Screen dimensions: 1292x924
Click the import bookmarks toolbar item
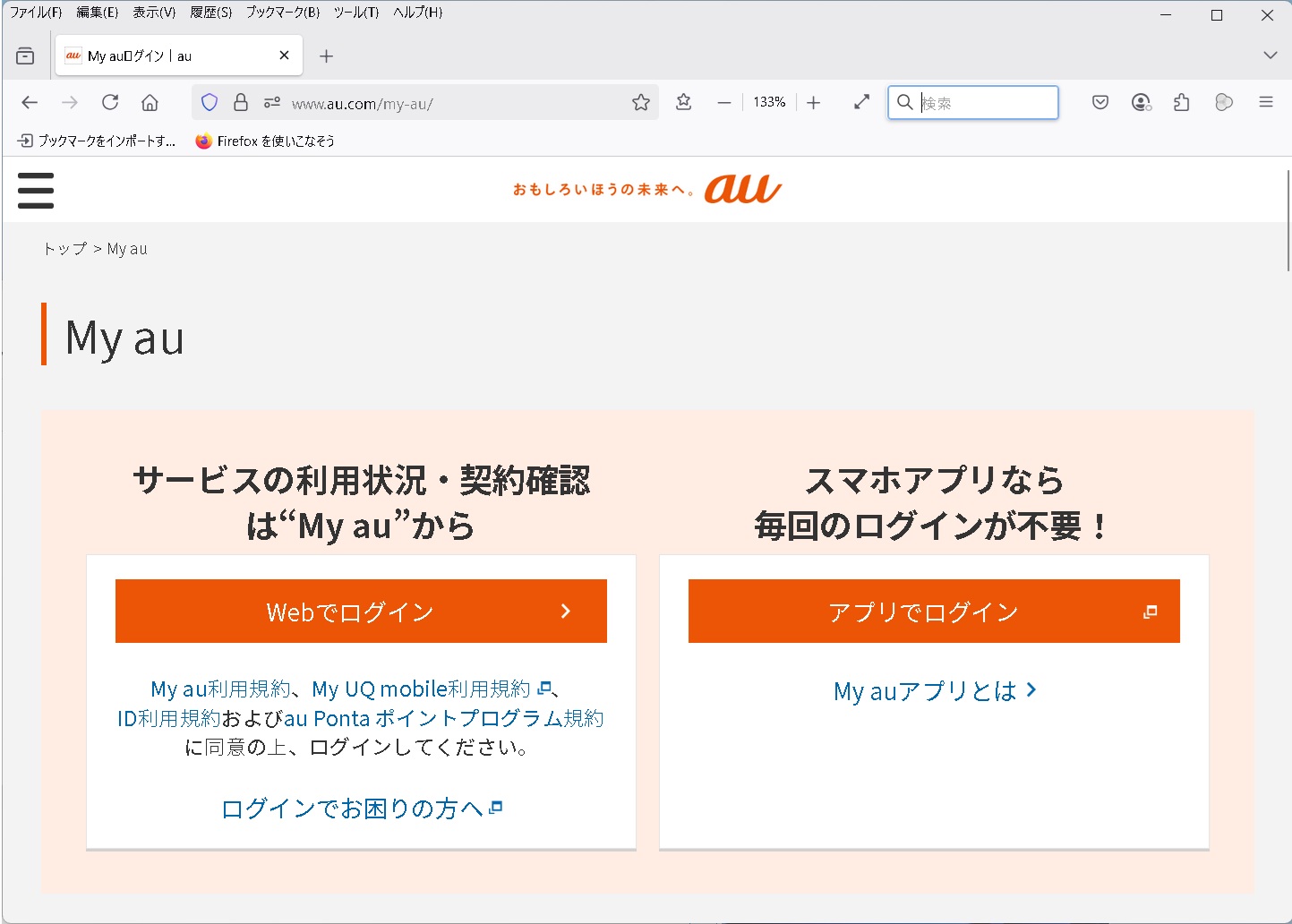pyautogui.click(x=97, y=141)
